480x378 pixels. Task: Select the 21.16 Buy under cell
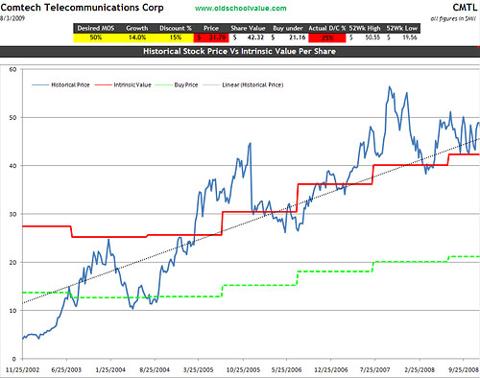click(289, 38)
